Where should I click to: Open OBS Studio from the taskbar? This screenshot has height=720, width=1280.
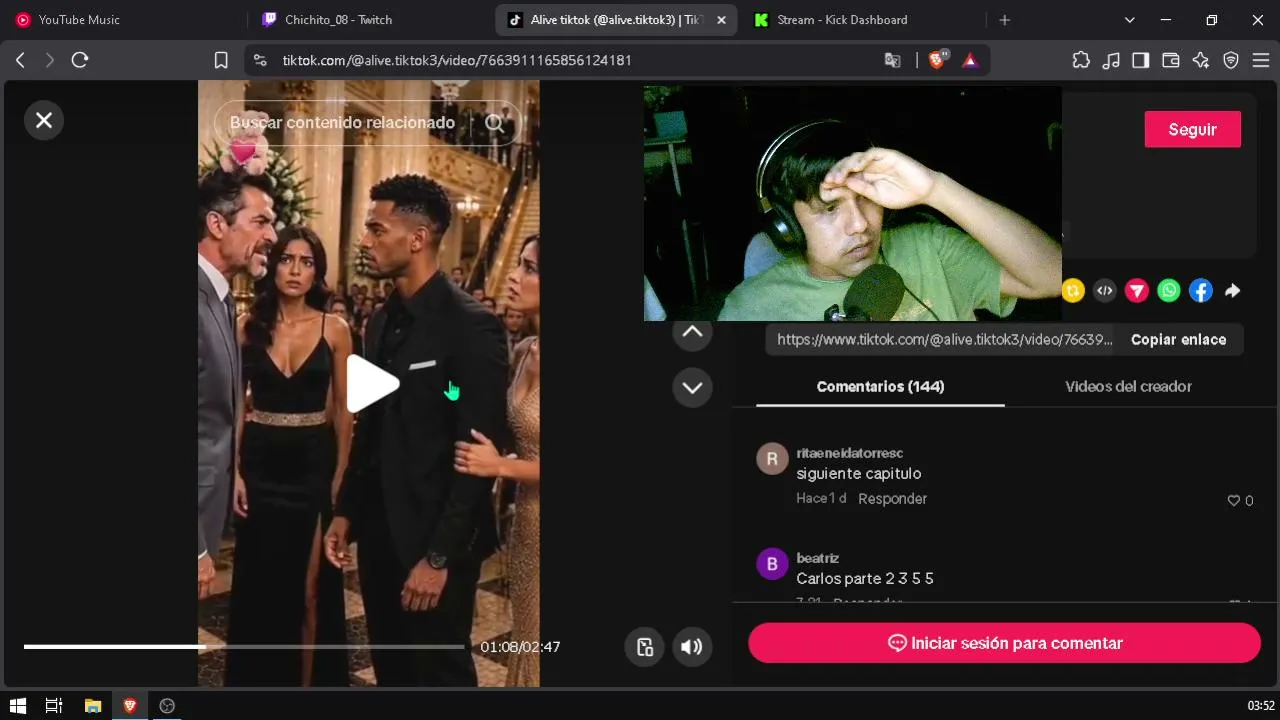(167, 705)
